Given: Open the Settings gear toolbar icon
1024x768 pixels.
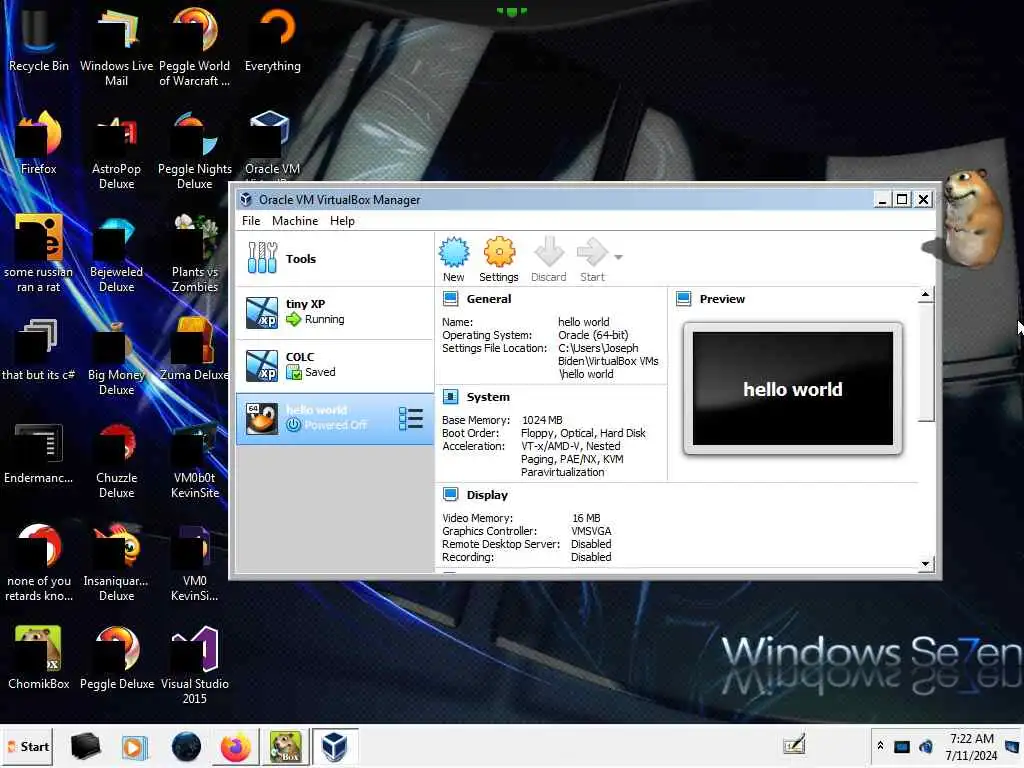Looking at the screenshot, I should (499, 259).
